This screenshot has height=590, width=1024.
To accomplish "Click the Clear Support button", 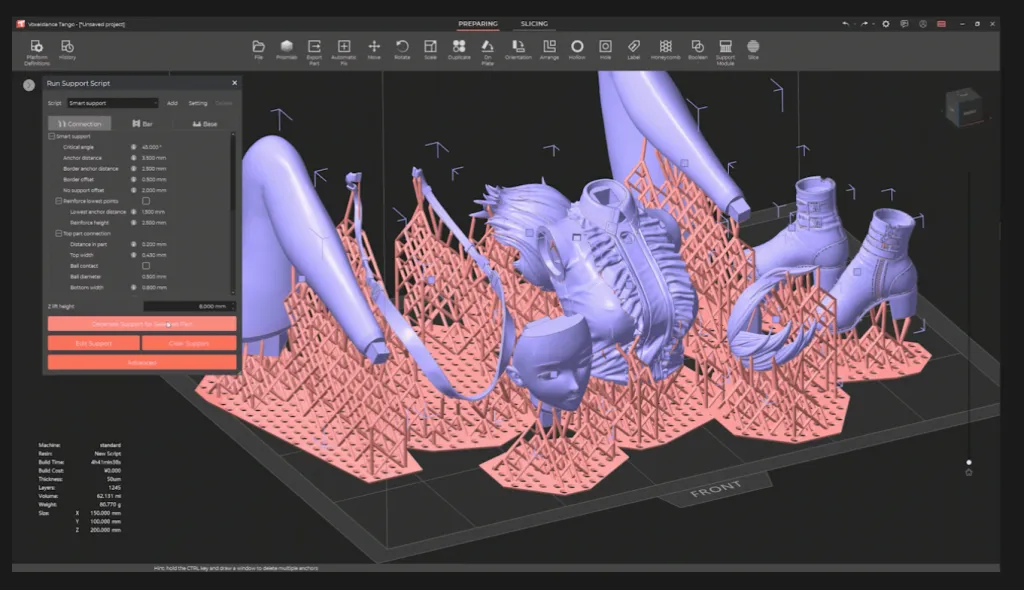I will [x=189, y=343].
